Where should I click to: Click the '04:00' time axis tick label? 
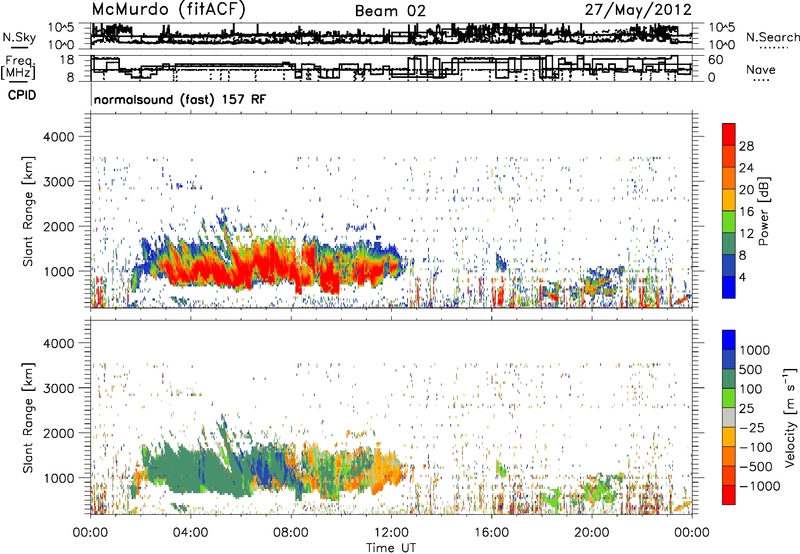click(x=190, y=533)
